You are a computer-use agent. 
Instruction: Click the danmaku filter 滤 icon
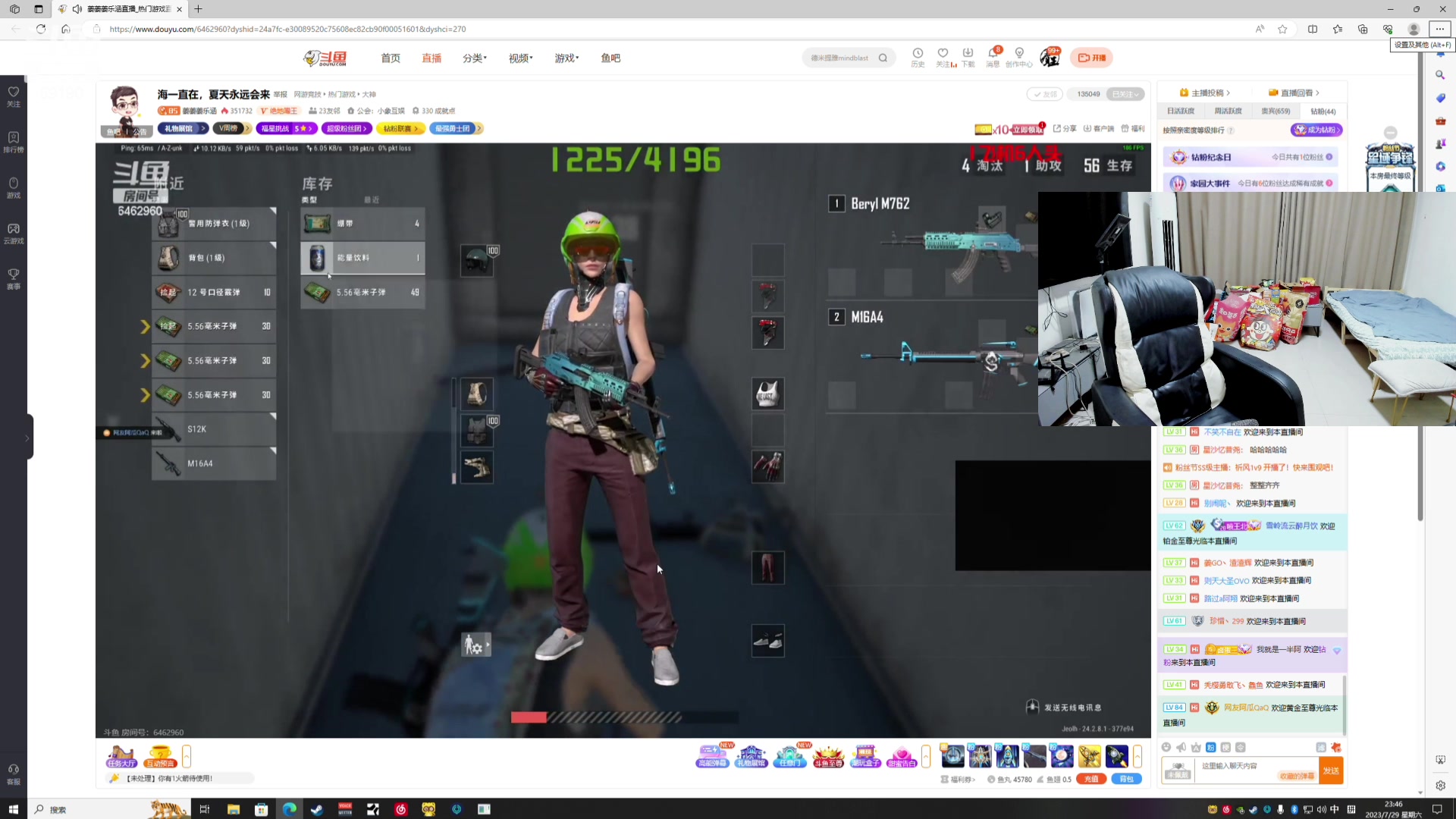click(x=1321, y=747)
